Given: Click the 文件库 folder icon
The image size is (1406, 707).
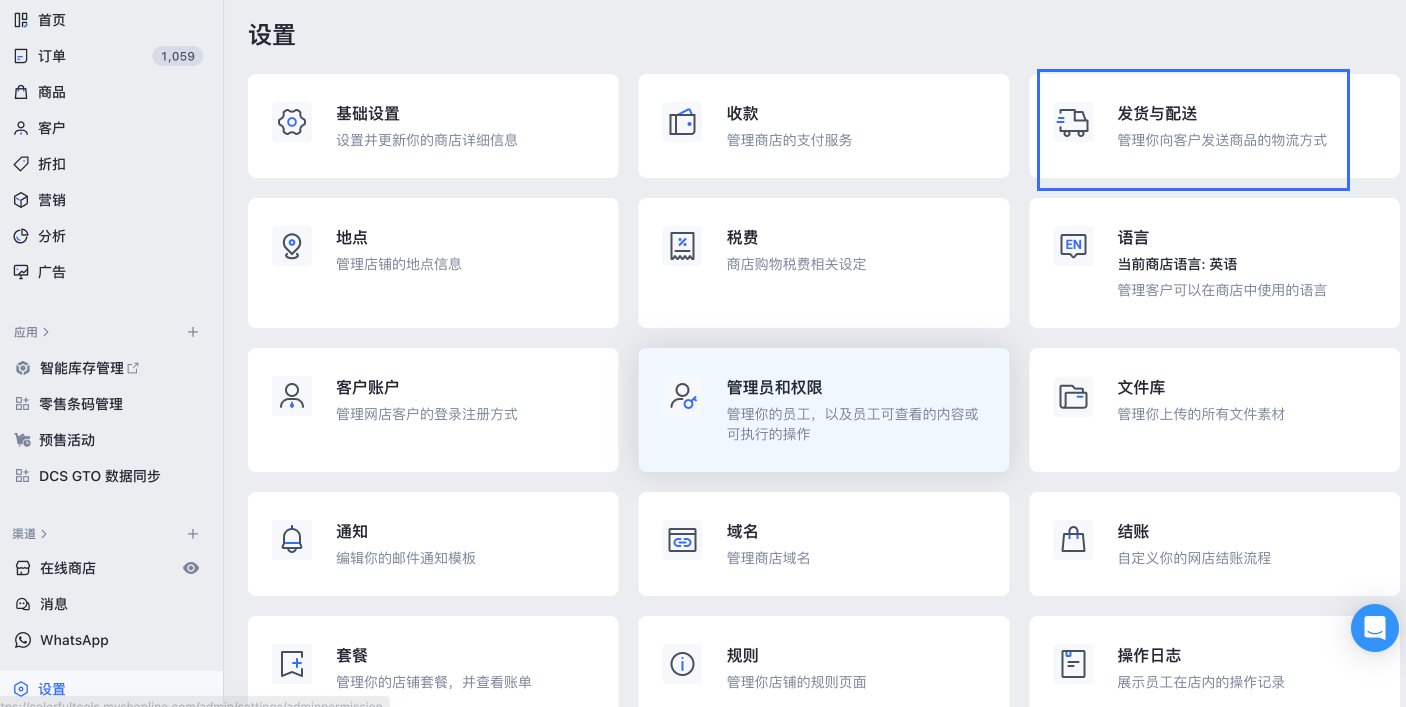Looking at the screenshot, I should point(1073,396).
